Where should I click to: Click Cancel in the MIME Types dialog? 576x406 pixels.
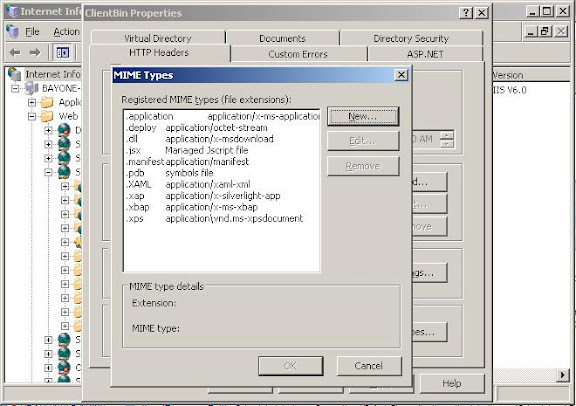(369, 366)
